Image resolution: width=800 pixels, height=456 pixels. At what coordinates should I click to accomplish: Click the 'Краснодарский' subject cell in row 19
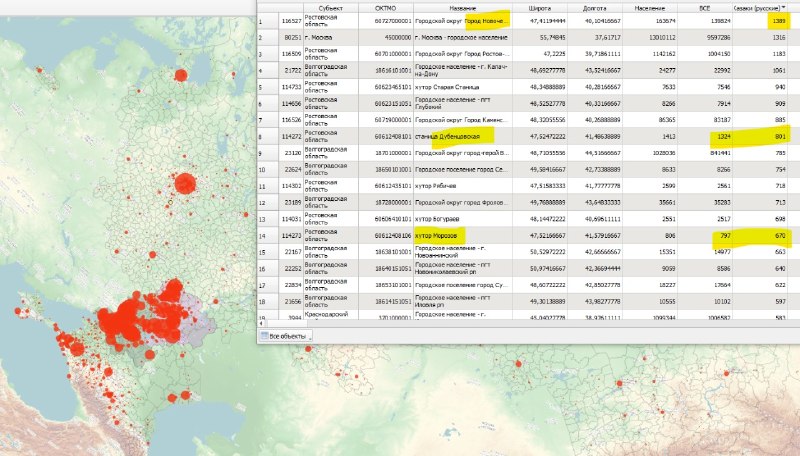click(331, 315)
